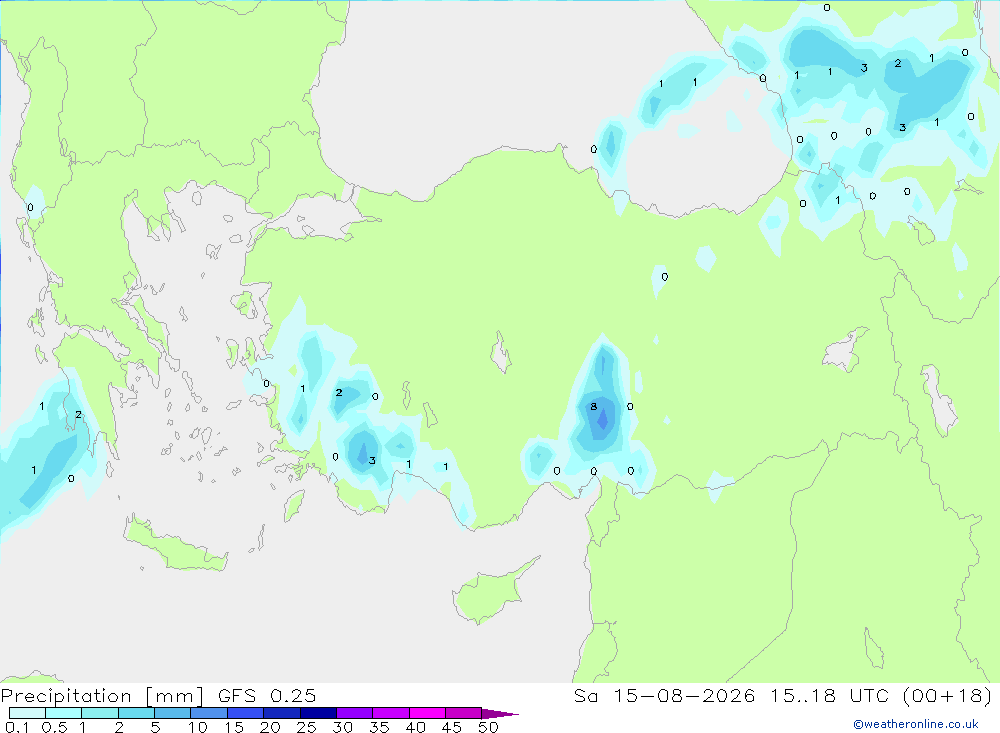Click the 0.1–0.5 mm lightest cyan legend swatch
The height and width of the screenshot is (733, 1000).
click(x=27, y=713)
